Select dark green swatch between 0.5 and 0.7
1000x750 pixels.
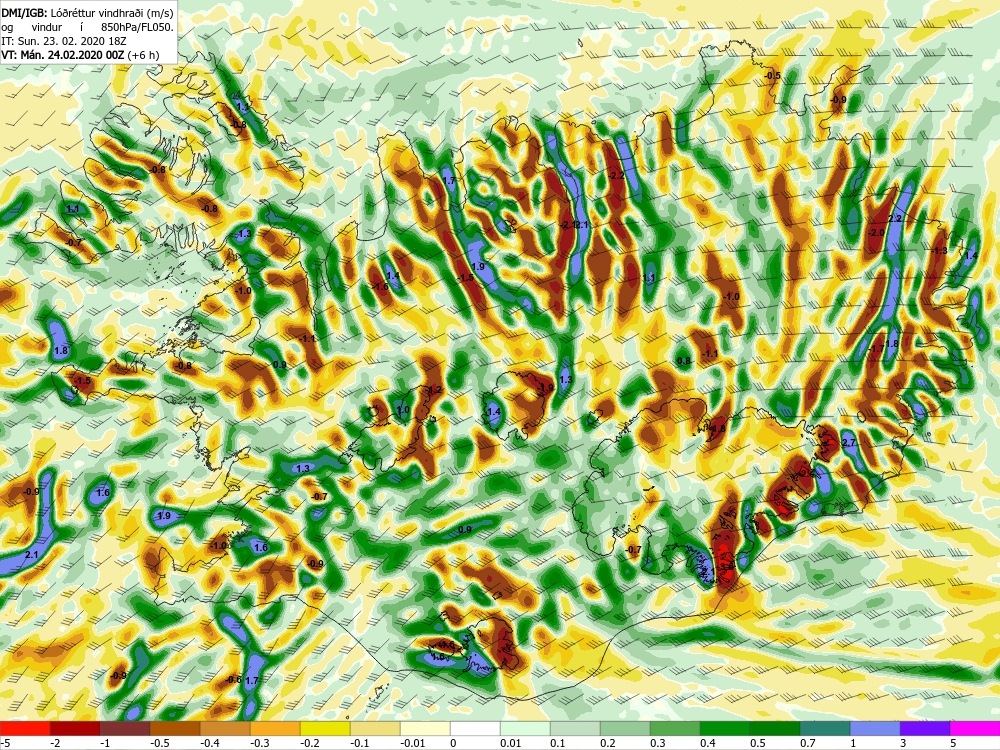[775, 728]
